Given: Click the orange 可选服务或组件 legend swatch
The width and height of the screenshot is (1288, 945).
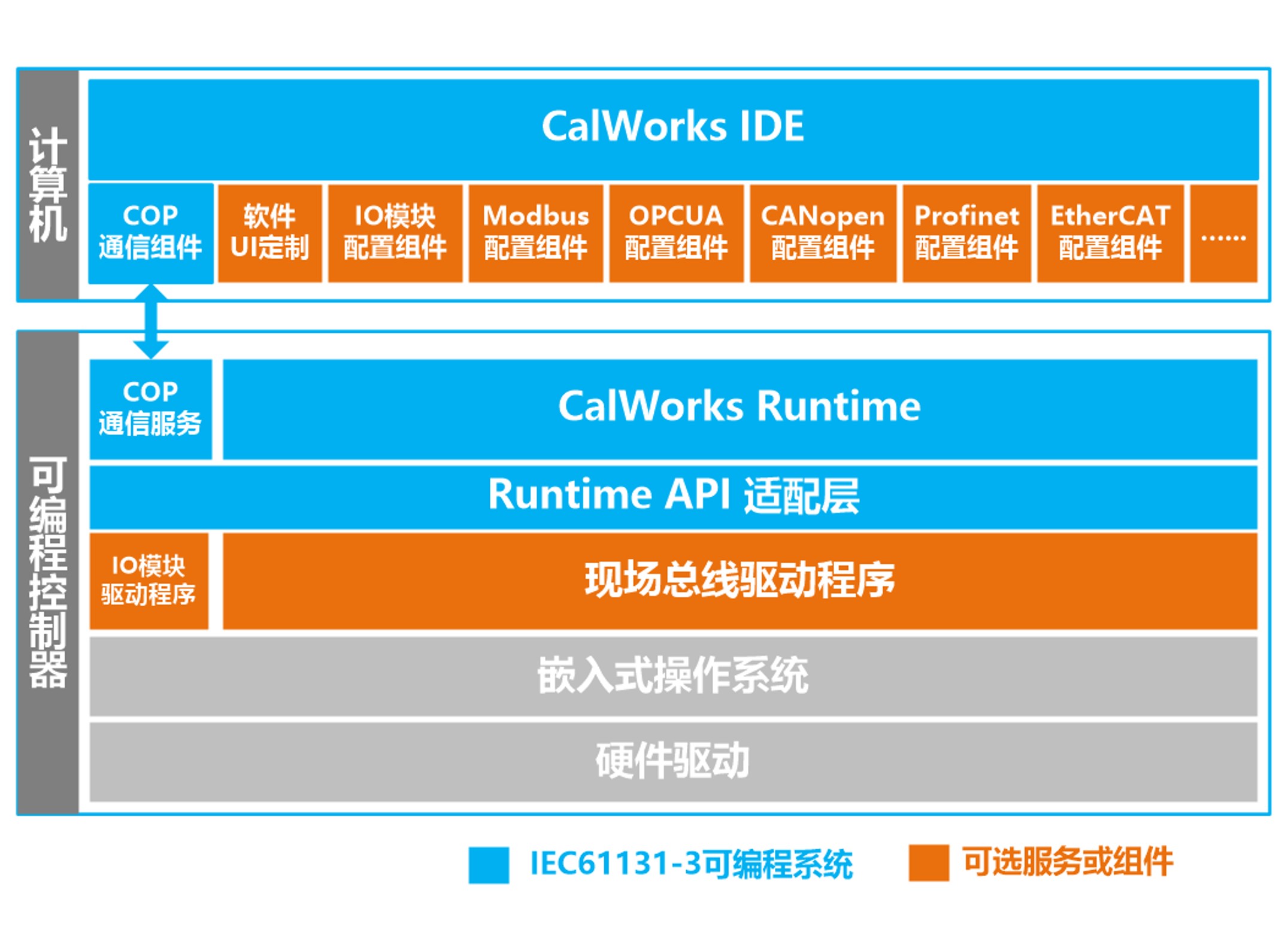Looking at the screenshot, I should coord(928,862).
